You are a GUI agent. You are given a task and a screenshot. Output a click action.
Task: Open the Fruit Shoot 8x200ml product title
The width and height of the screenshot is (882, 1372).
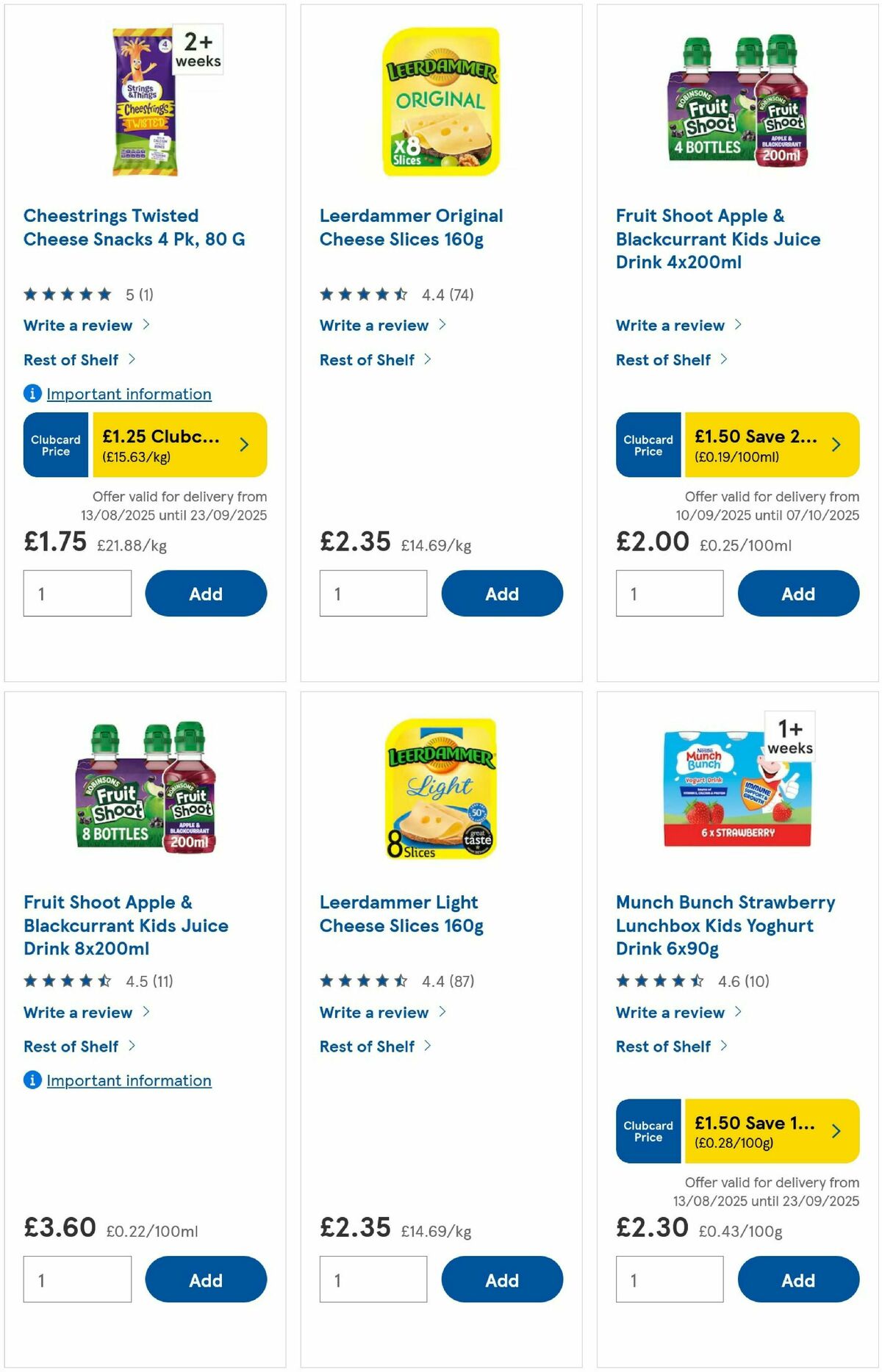coord(126,925)
